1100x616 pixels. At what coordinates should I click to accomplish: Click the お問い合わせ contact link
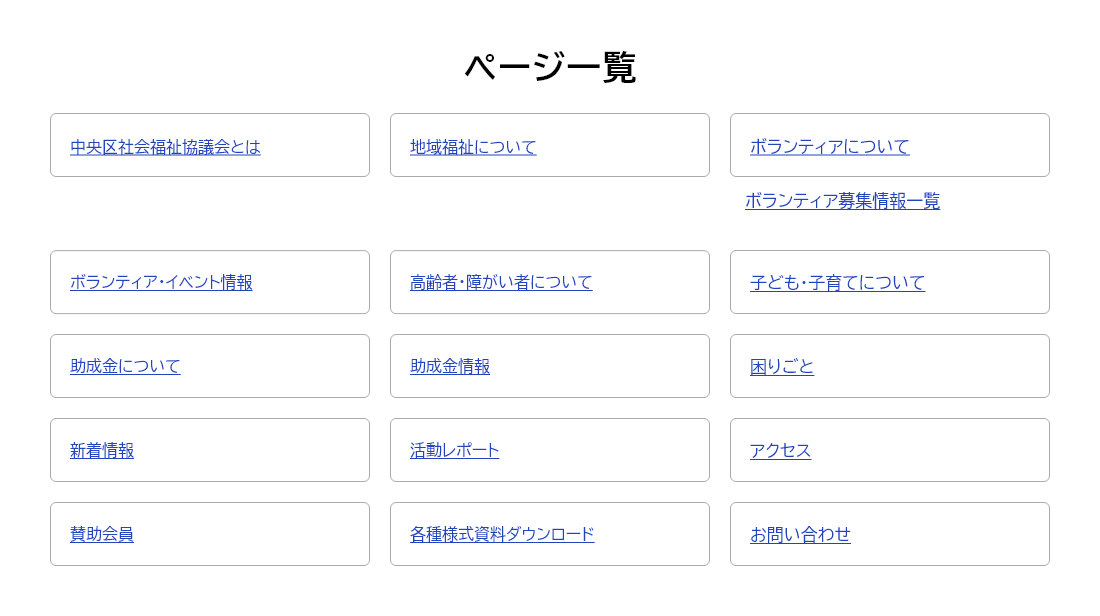pyautogui.click(x=800, y=535)
